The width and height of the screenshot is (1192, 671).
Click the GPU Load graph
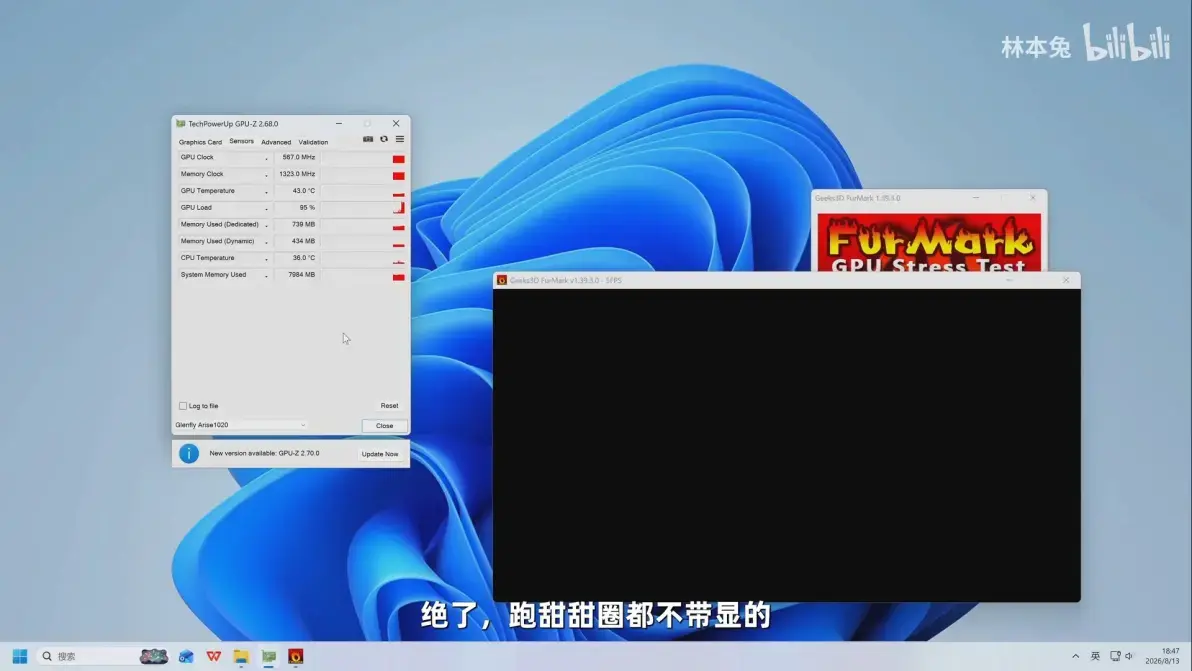[x=363, y=207]
